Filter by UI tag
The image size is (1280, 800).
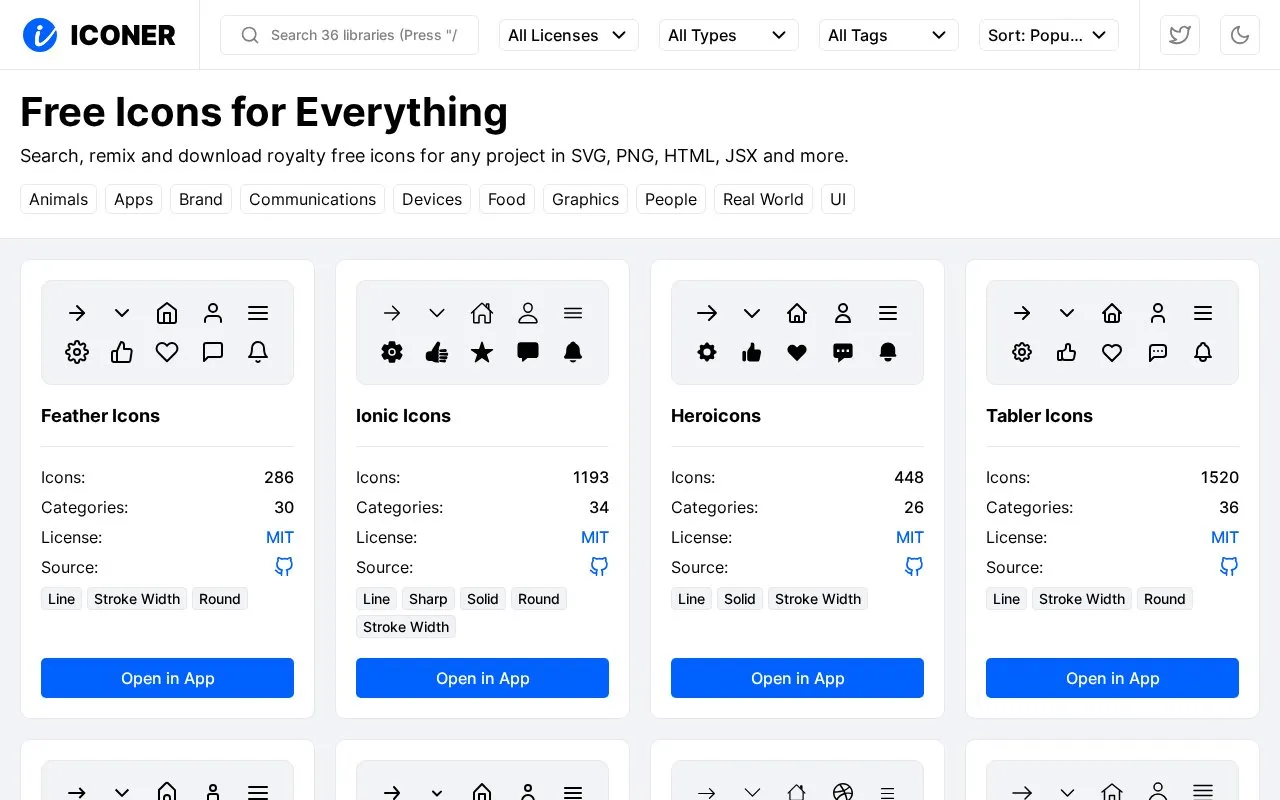pos(838,199)
